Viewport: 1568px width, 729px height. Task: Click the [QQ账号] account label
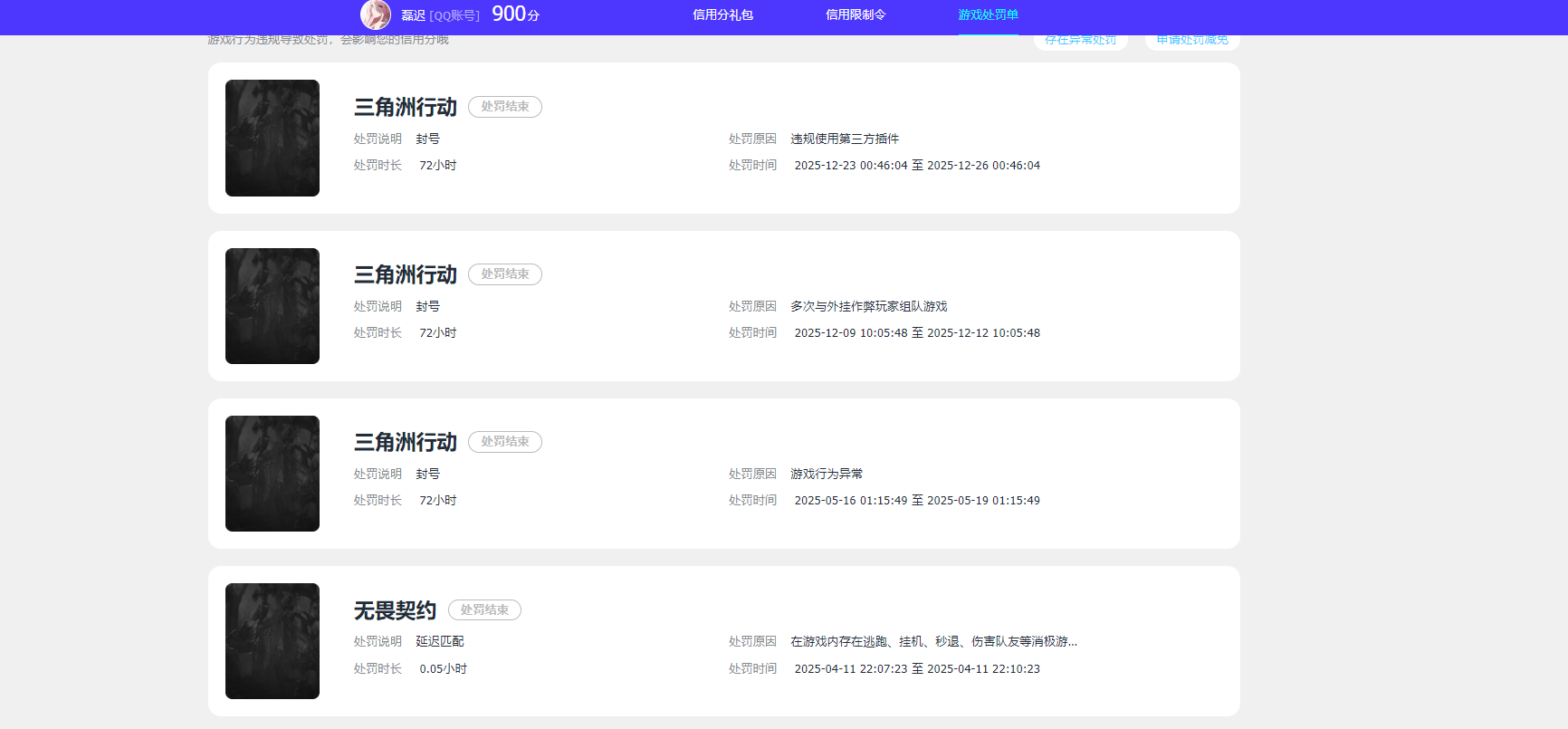click(x=454, y=15)
